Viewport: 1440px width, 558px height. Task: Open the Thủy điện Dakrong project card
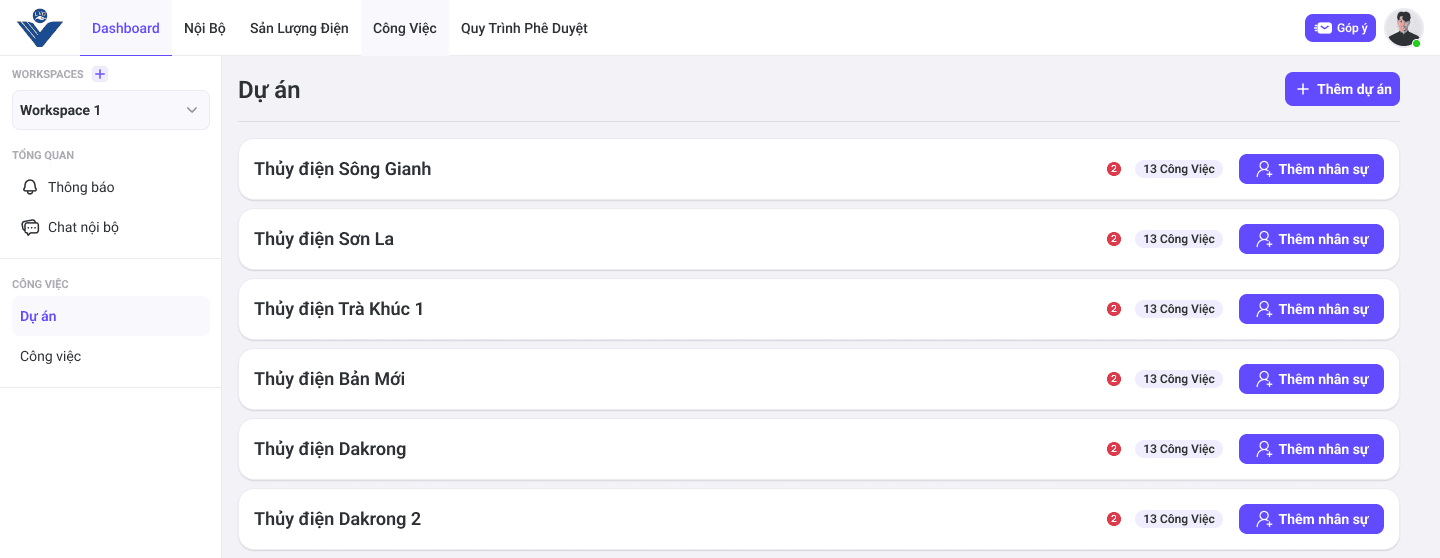pos(819,449)
